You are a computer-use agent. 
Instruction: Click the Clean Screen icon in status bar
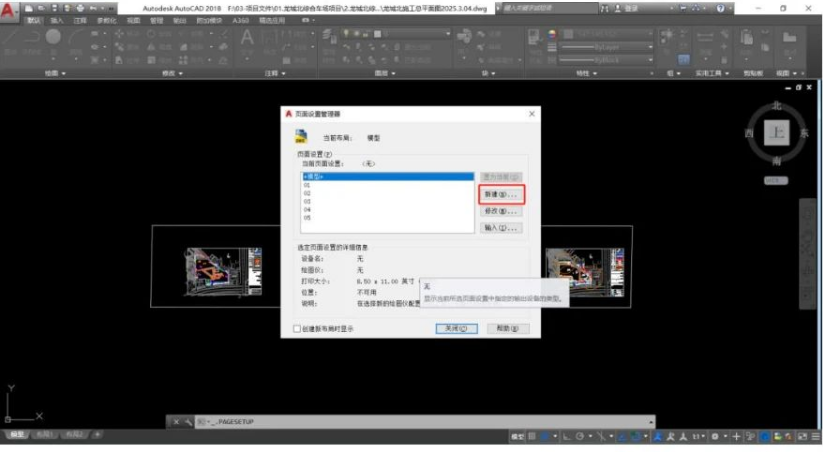click(x=803, y=436)
